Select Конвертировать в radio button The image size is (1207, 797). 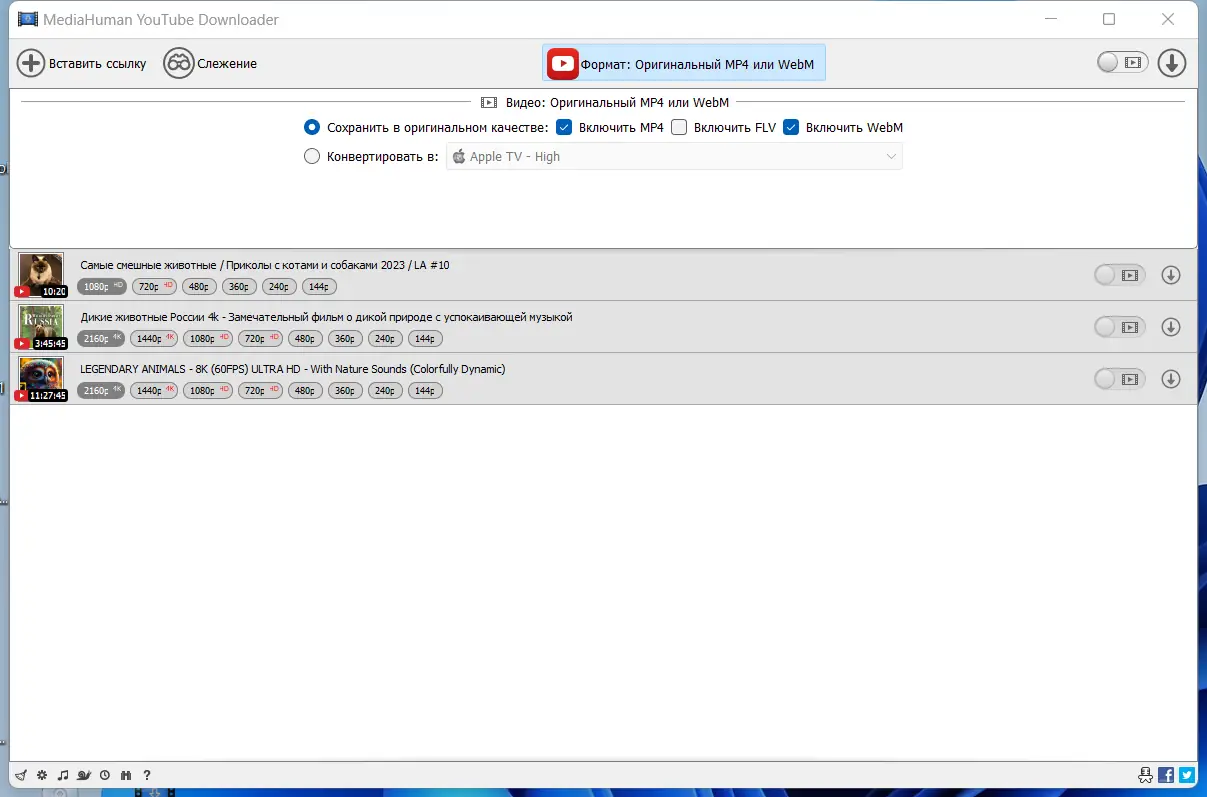[312, 156]
